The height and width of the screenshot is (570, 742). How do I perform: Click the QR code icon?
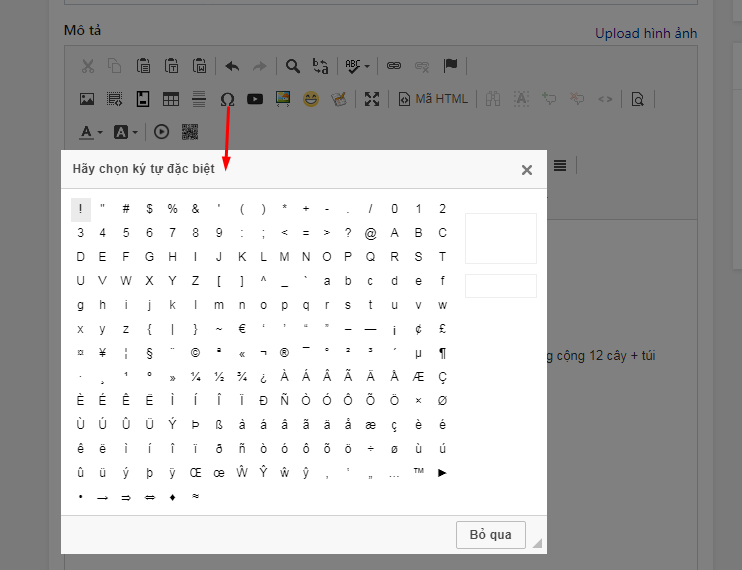click(190, 131)
